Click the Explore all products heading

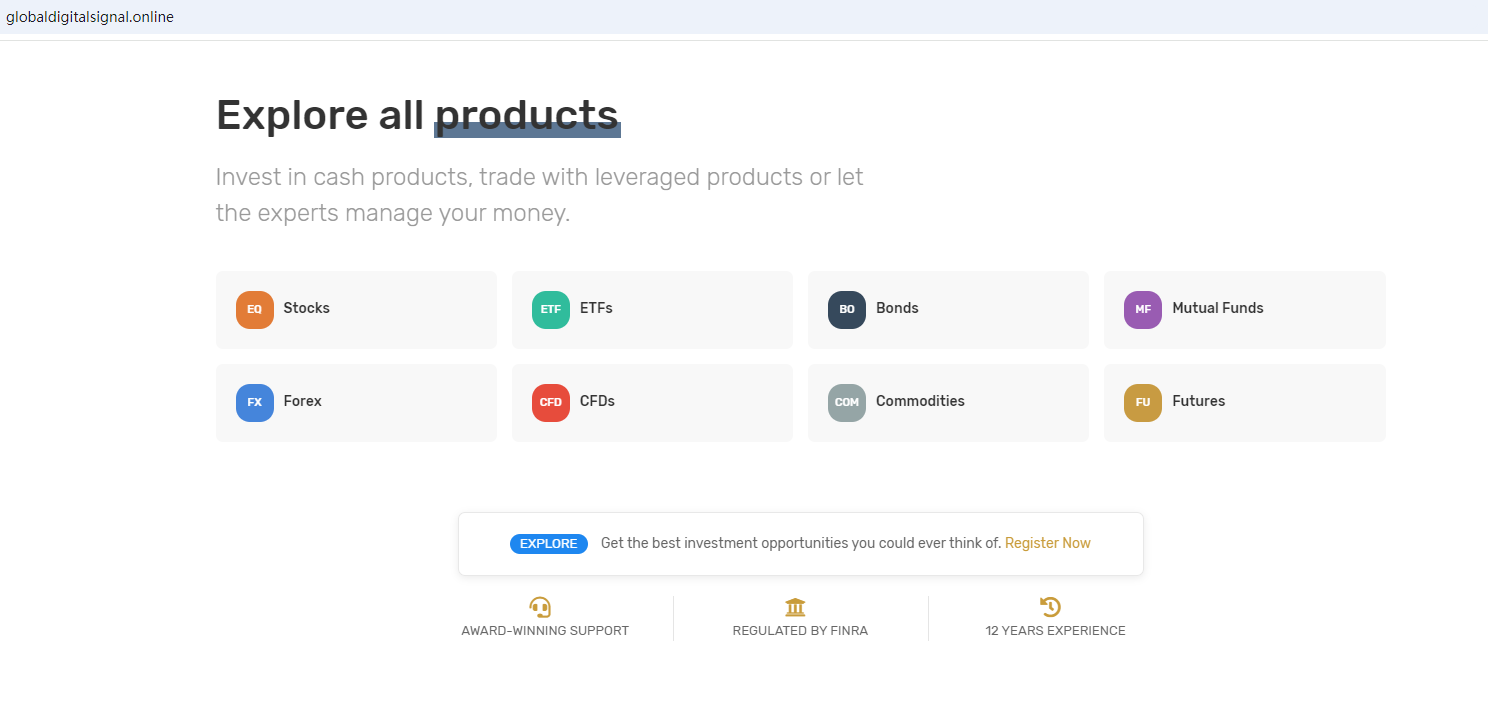417,115
